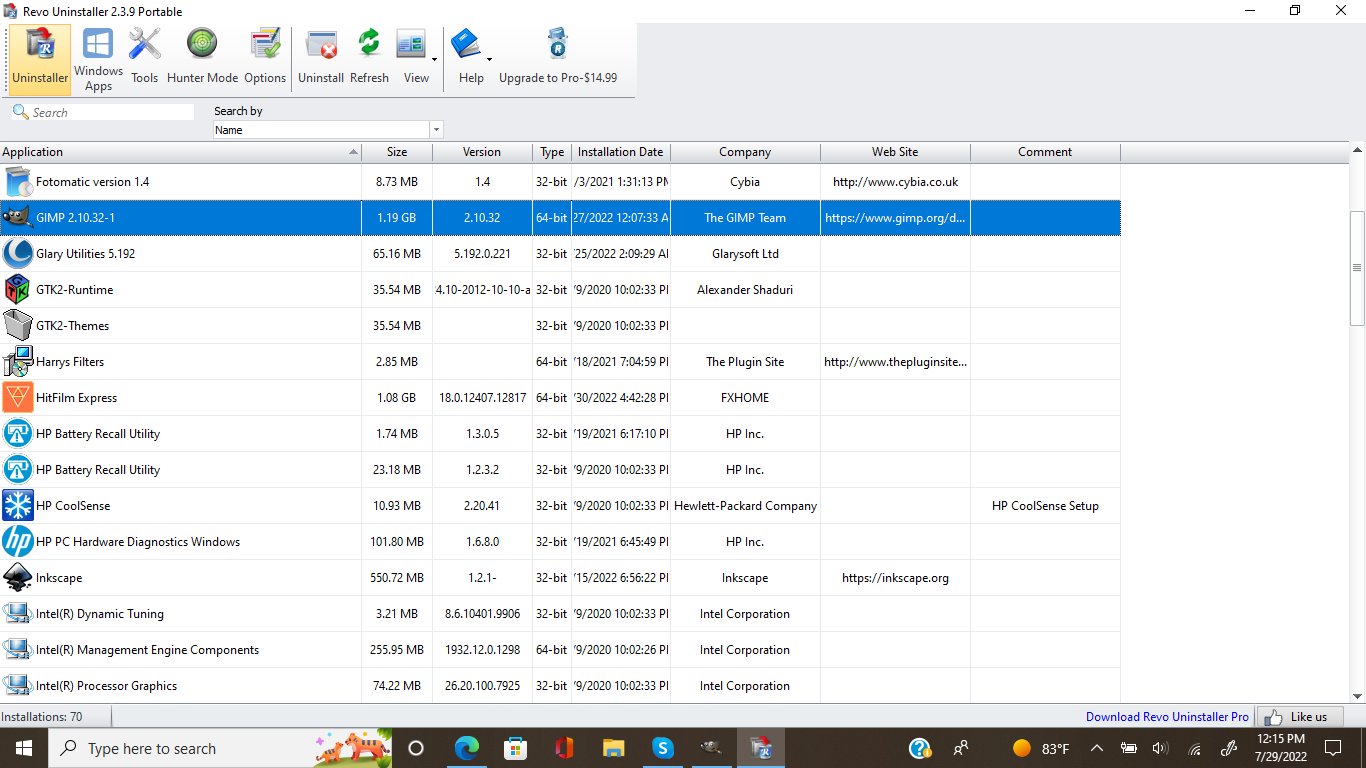Click the vertical scrollbar down arrow
The height and width of the screenshot is (768, 1366).
point(1357,696)
